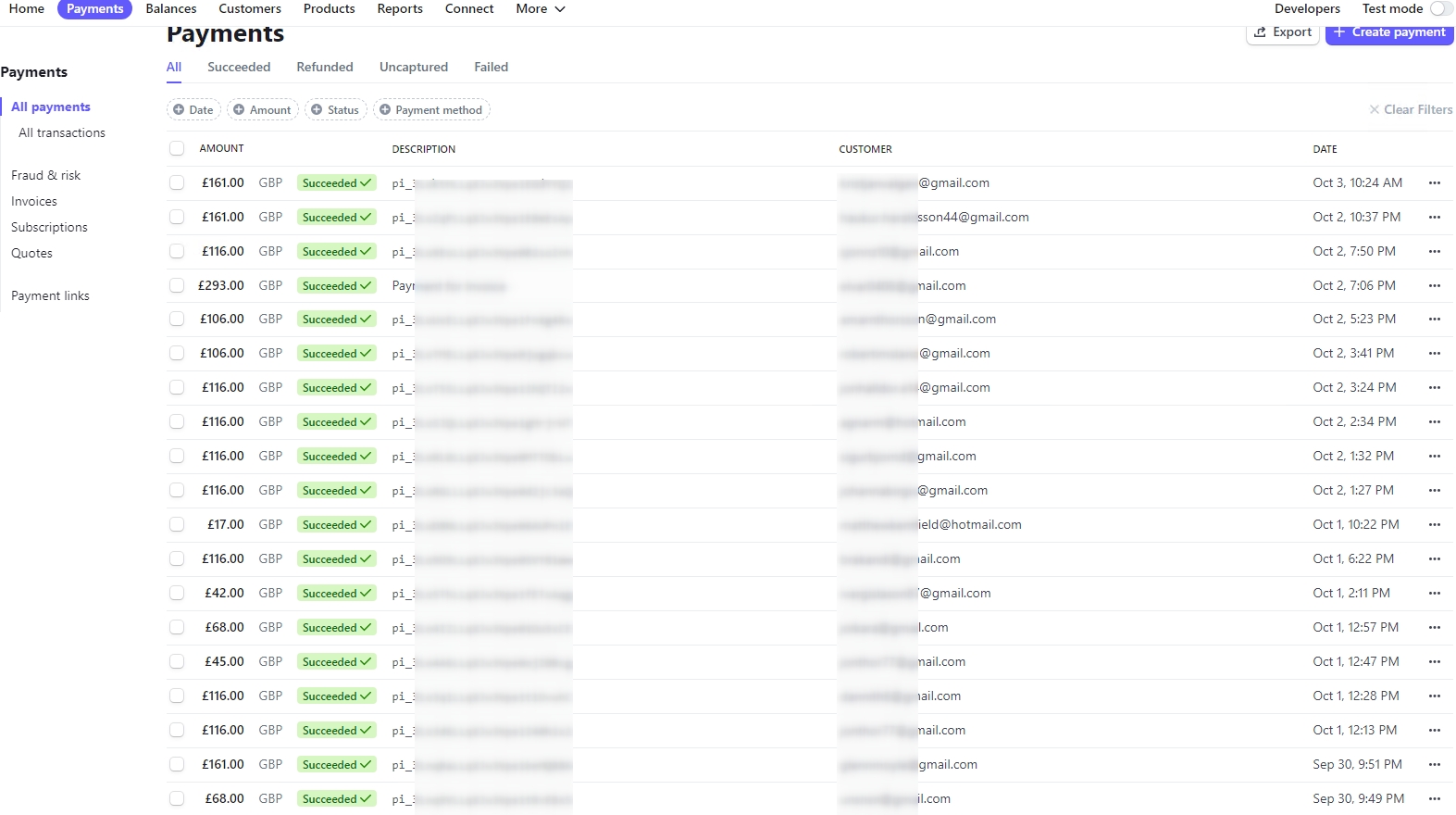Click the Export icon button
1456x815 pixels.
click(x=1260, y=32)
